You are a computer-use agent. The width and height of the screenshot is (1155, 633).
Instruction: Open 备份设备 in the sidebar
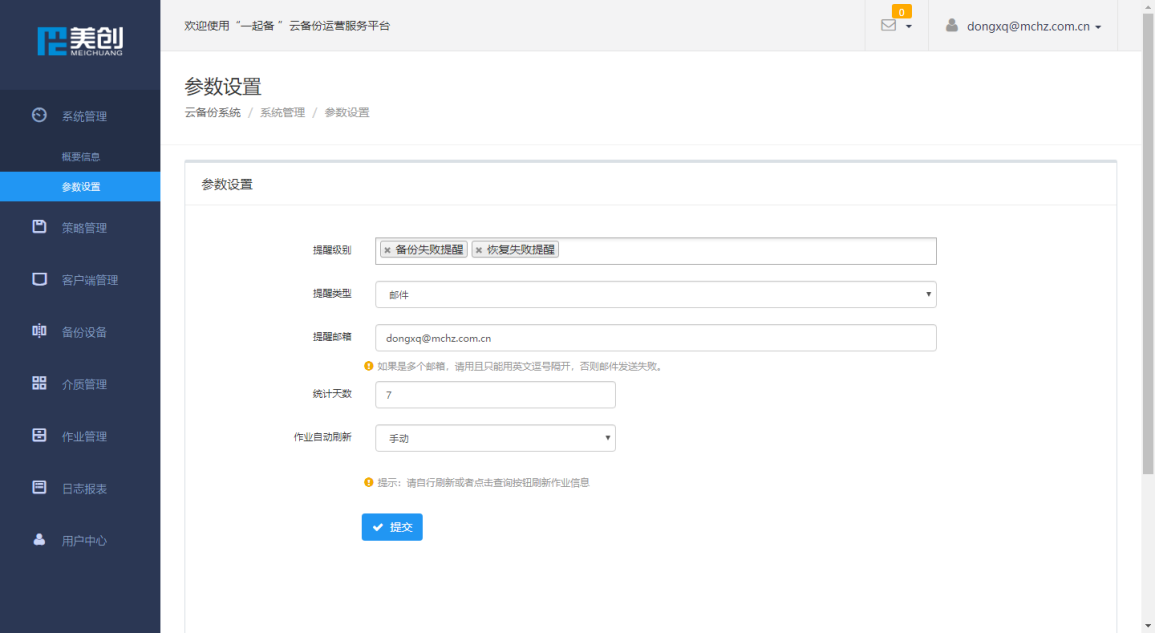pos(80,332)
